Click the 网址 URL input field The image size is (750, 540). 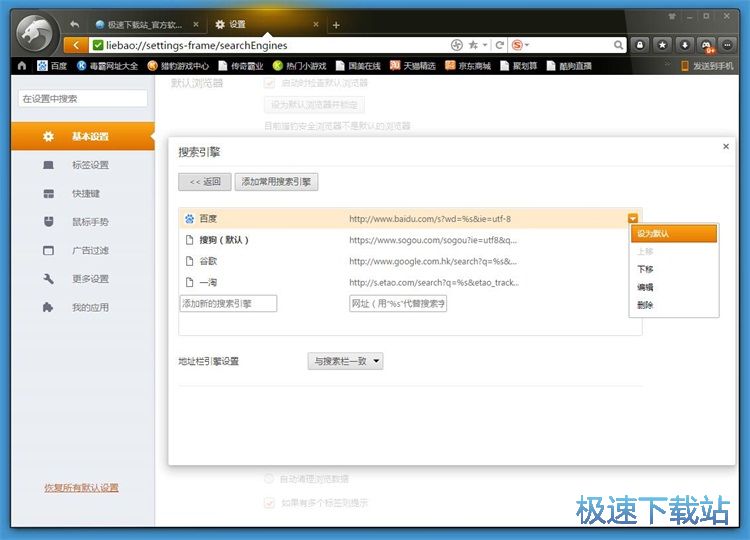click(398, 303)
